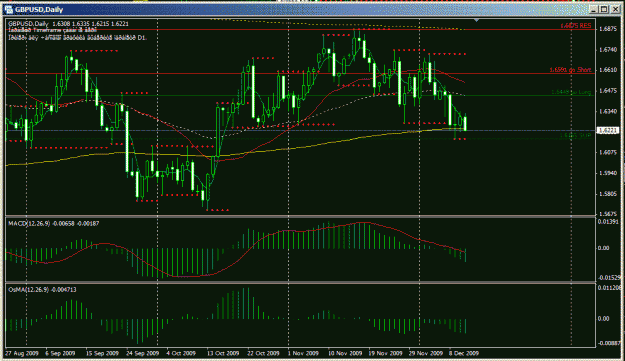Click the 1.5675 price scale value
625x361 pixels.
point(607,214)
